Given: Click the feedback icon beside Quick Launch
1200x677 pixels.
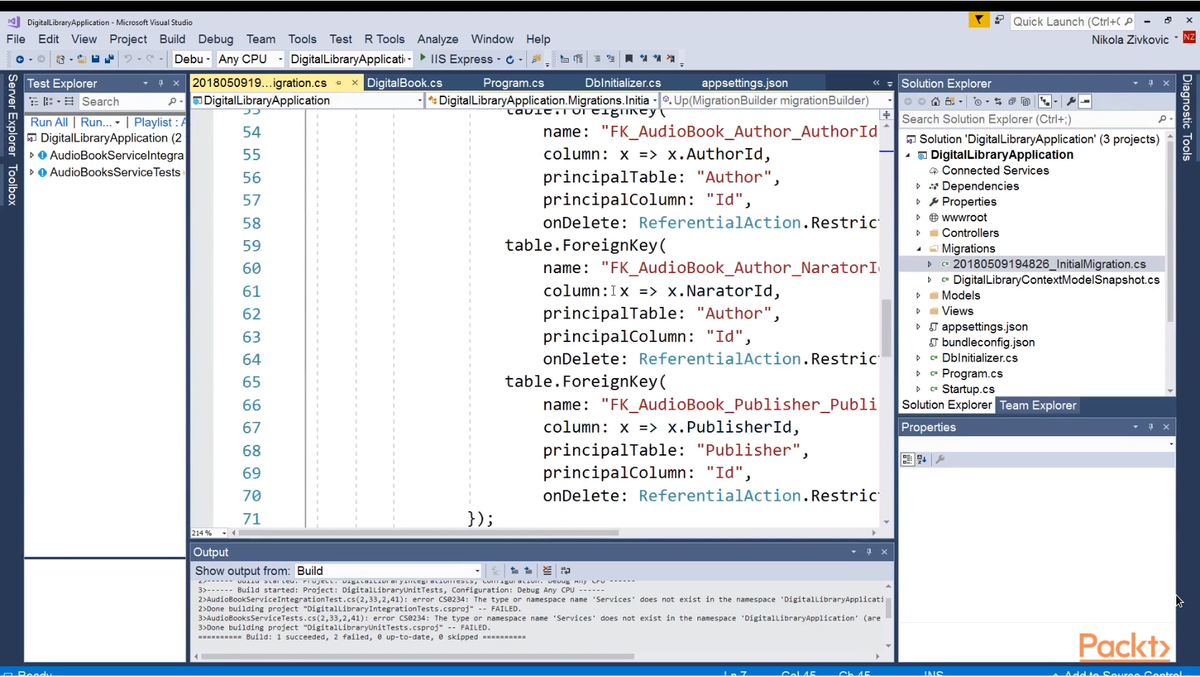Looking at the screenshot, I should pos(999,20).
